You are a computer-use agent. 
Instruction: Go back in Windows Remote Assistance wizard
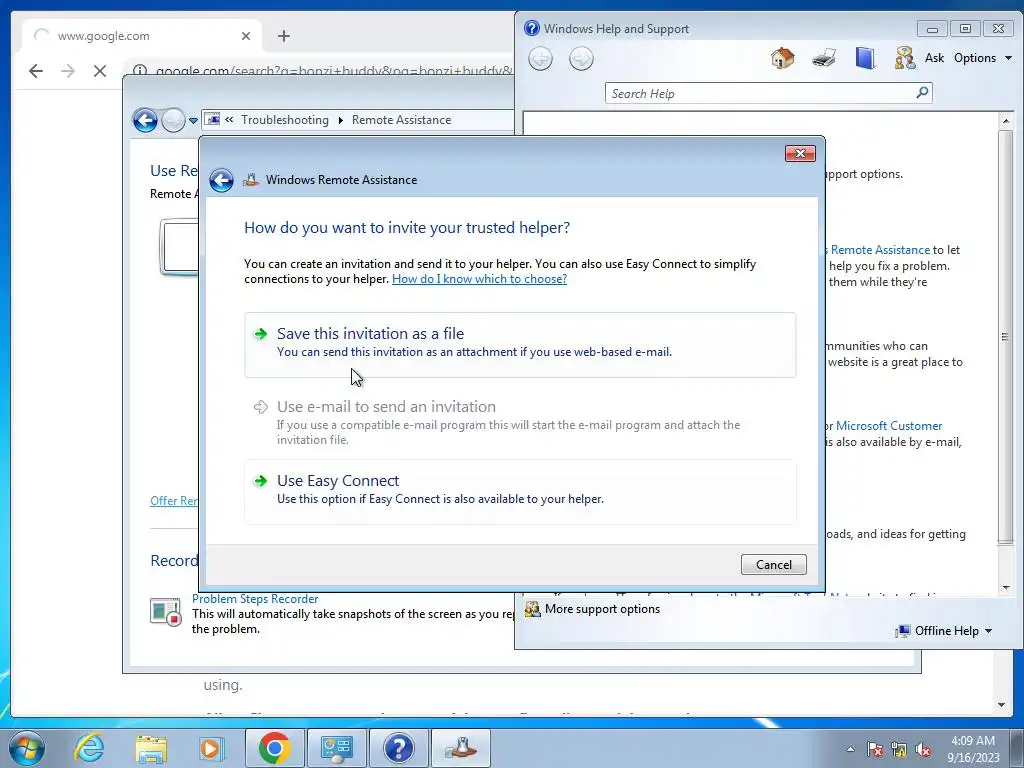[x=221, y=180]
